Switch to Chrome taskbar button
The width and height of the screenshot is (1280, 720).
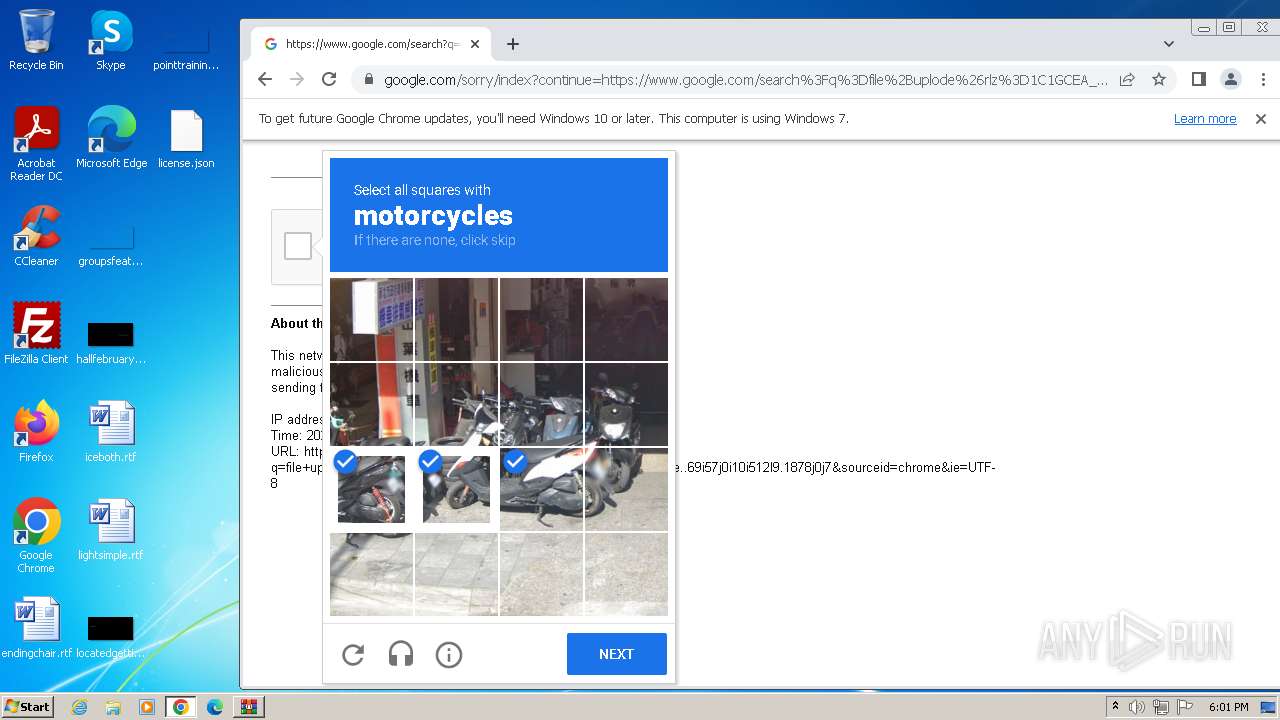click(181, 707)
